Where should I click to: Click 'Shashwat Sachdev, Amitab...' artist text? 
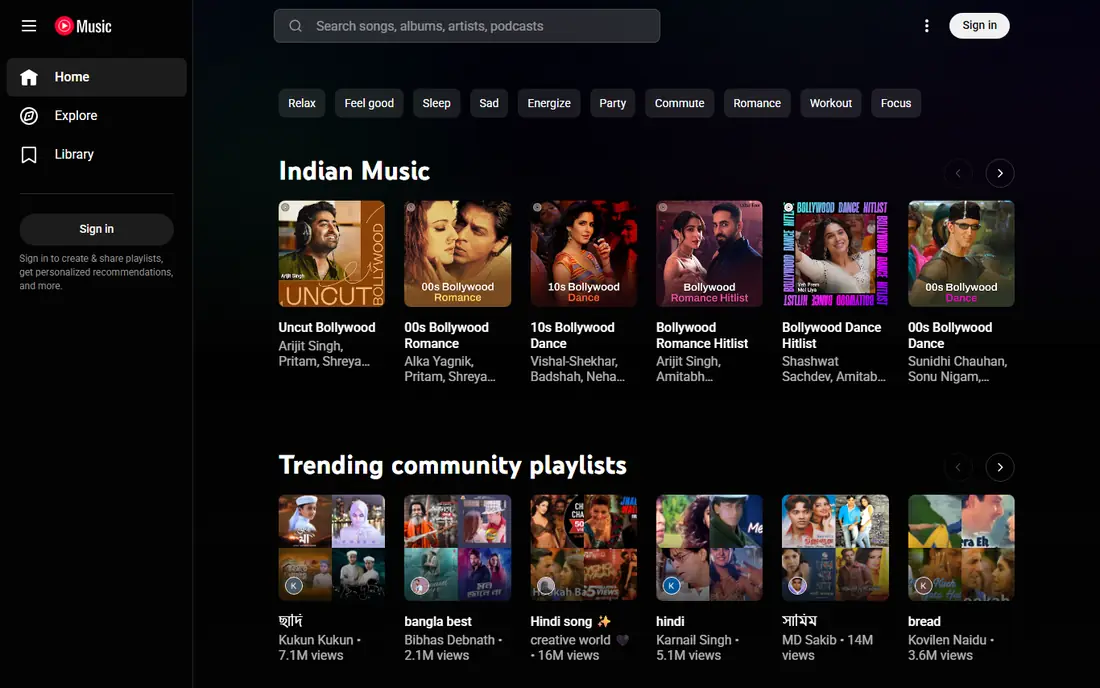pos(833,369)
